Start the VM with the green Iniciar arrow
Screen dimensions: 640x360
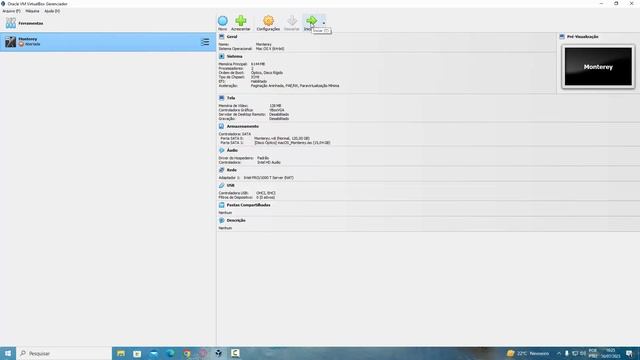(x=311, y=21)
